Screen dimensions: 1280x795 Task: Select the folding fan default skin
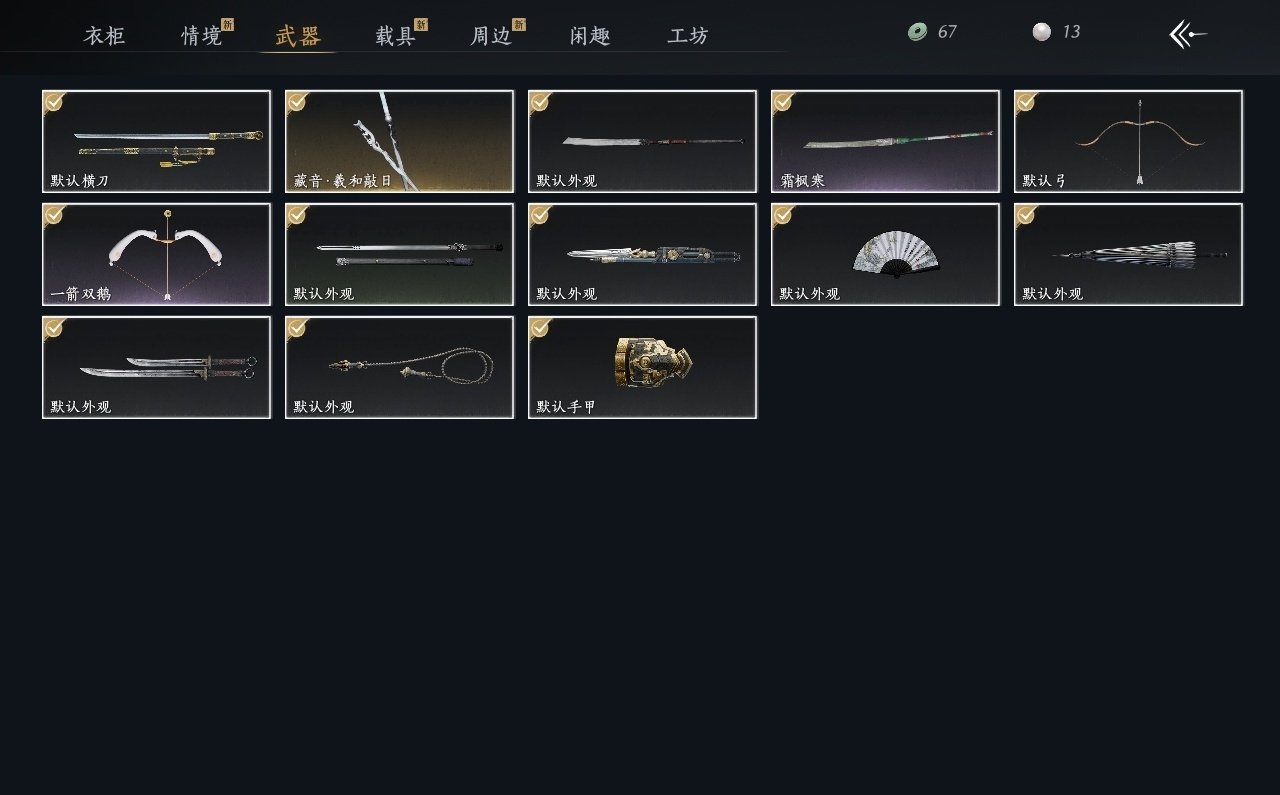click(x=885, y=254)
